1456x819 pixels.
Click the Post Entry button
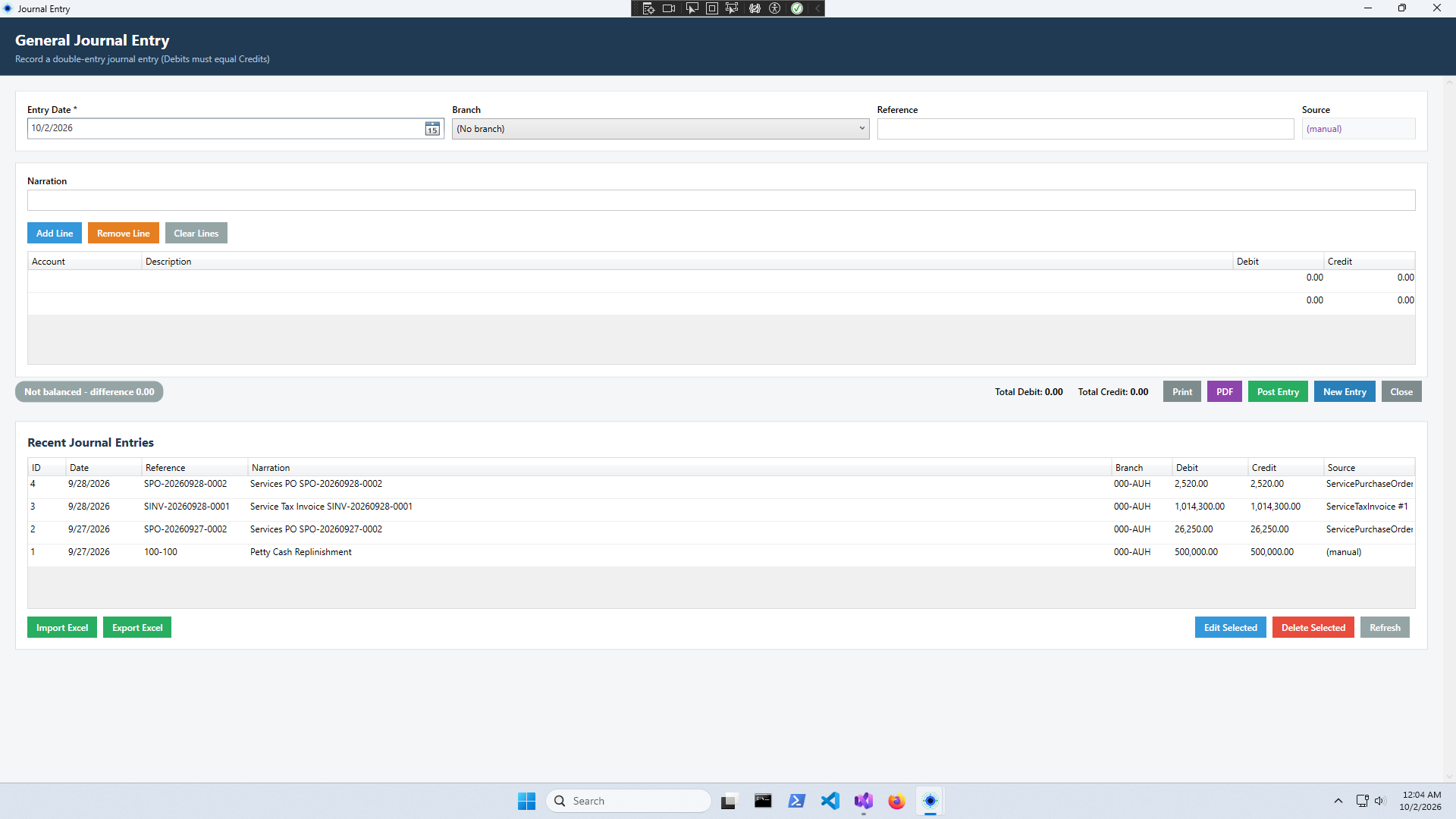point(1278,391)
